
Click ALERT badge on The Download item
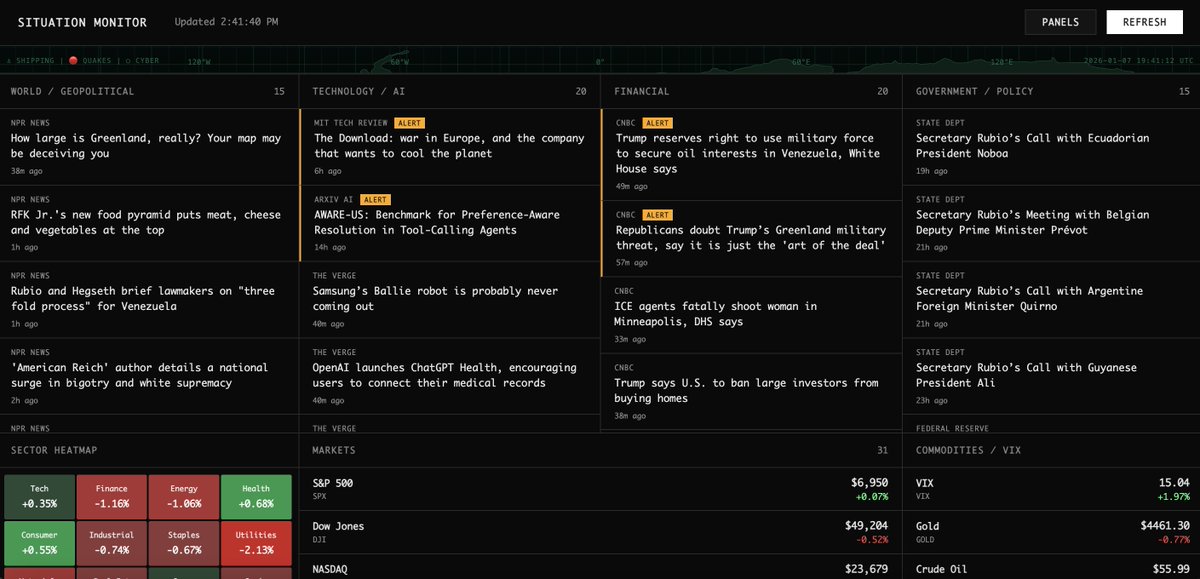coord(409,123)
